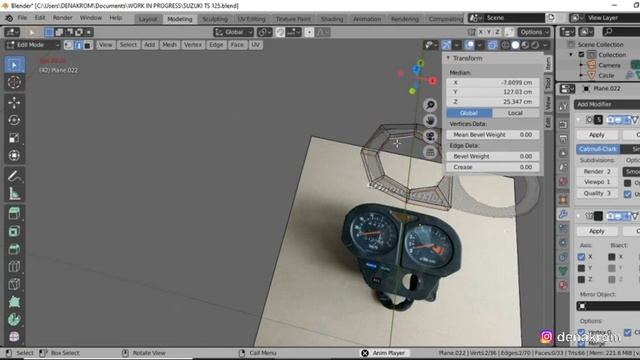Click the edge Bevel Weight slider

493,156
